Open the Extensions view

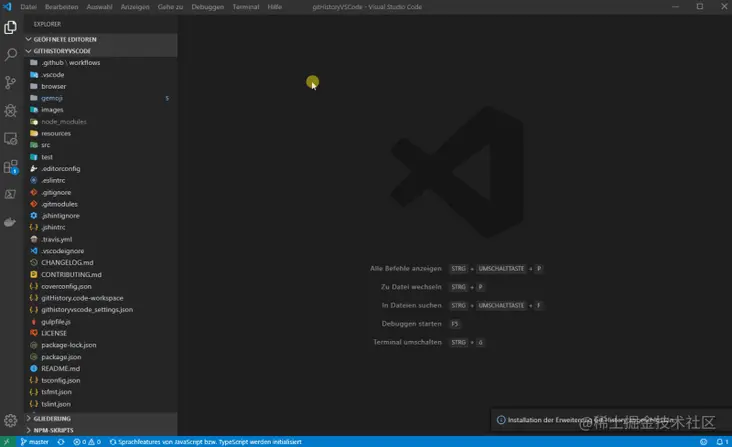10,167
